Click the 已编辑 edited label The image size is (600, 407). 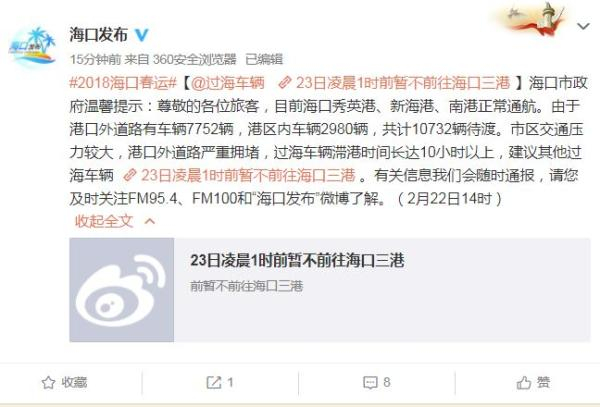[264, 59]
